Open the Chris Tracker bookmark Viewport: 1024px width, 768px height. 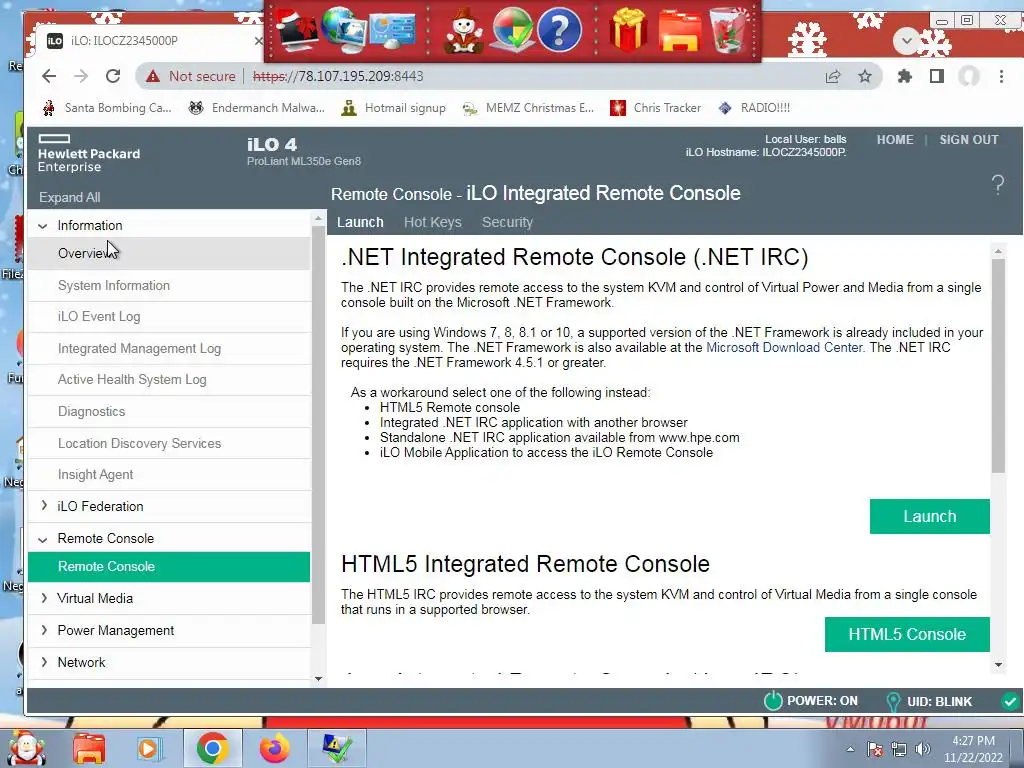pos(656,108)
